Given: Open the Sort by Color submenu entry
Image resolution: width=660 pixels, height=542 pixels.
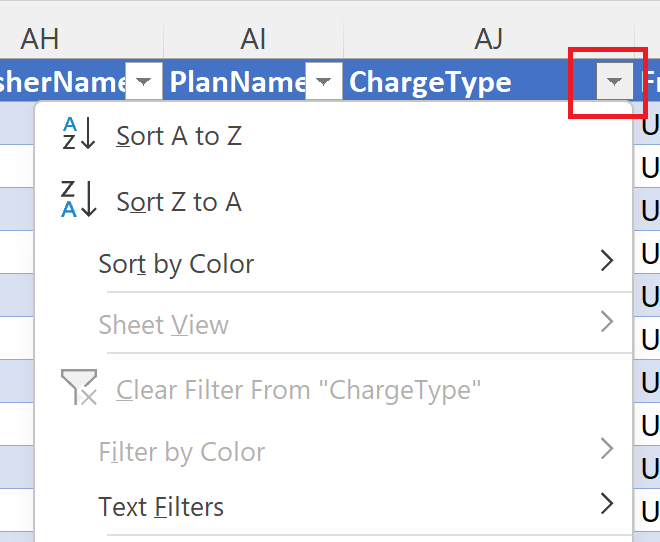Looking at the screenshot, I should coord(176,264).
